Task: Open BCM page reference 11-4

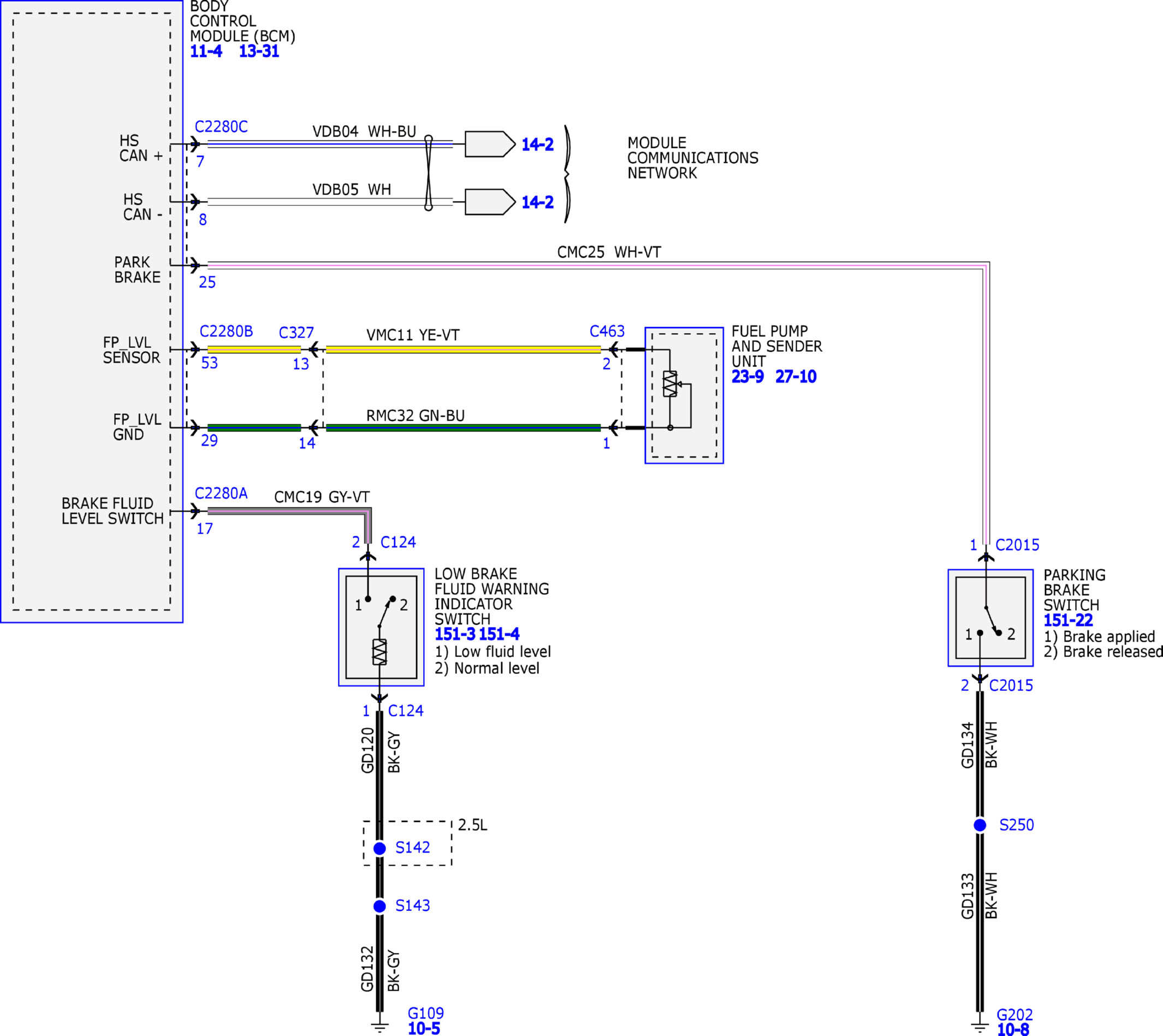Action: coord(206,51)
